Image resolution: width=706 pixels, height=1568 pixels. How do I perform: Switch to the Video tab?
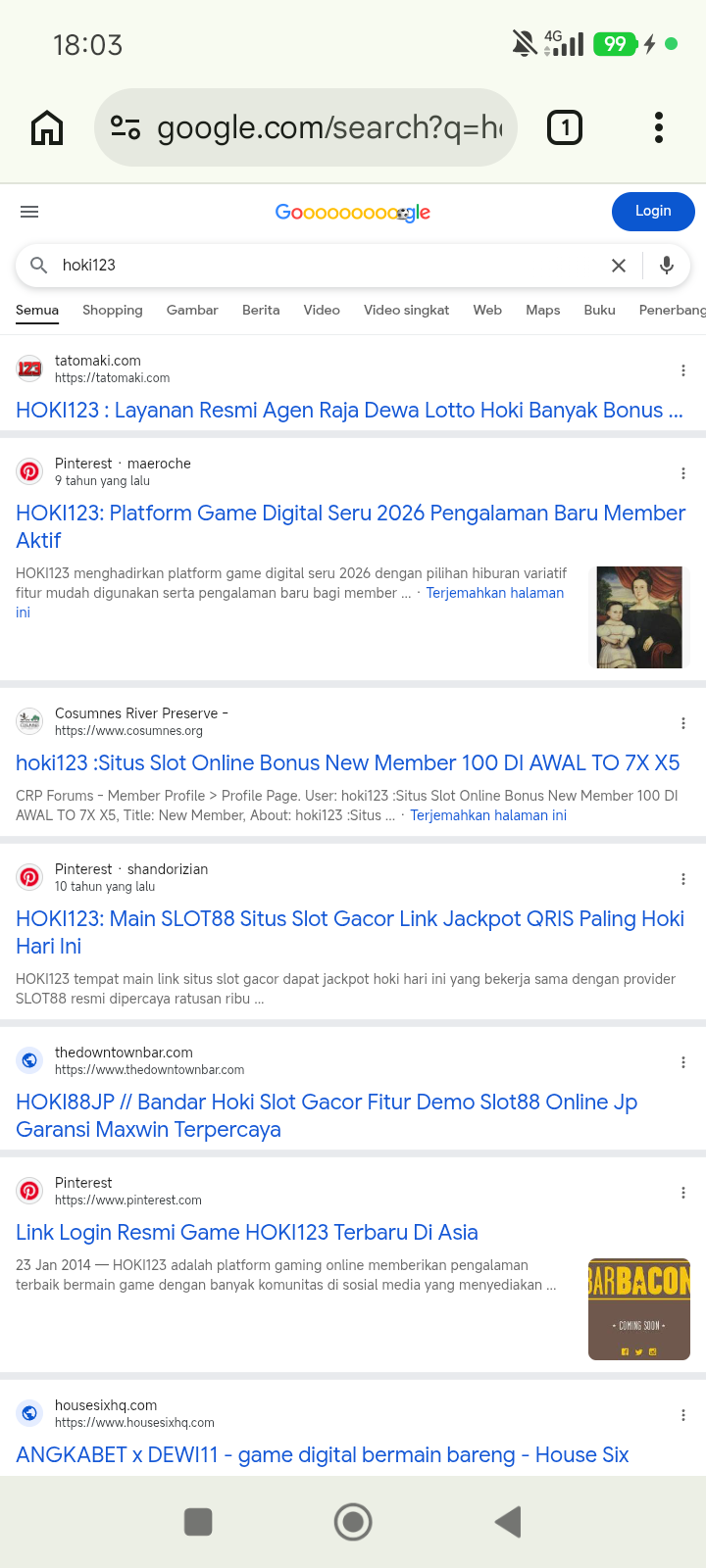(322, 310)
